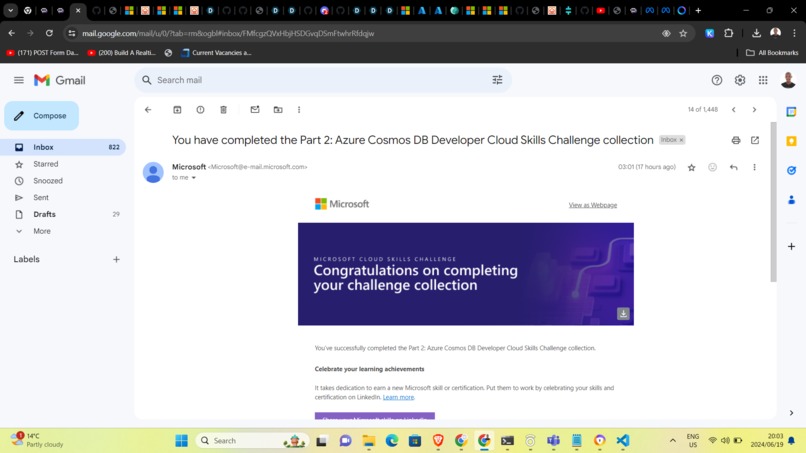806x453 pixels.
Task: Click the taskbar Search box
Action: click(252, 441)
